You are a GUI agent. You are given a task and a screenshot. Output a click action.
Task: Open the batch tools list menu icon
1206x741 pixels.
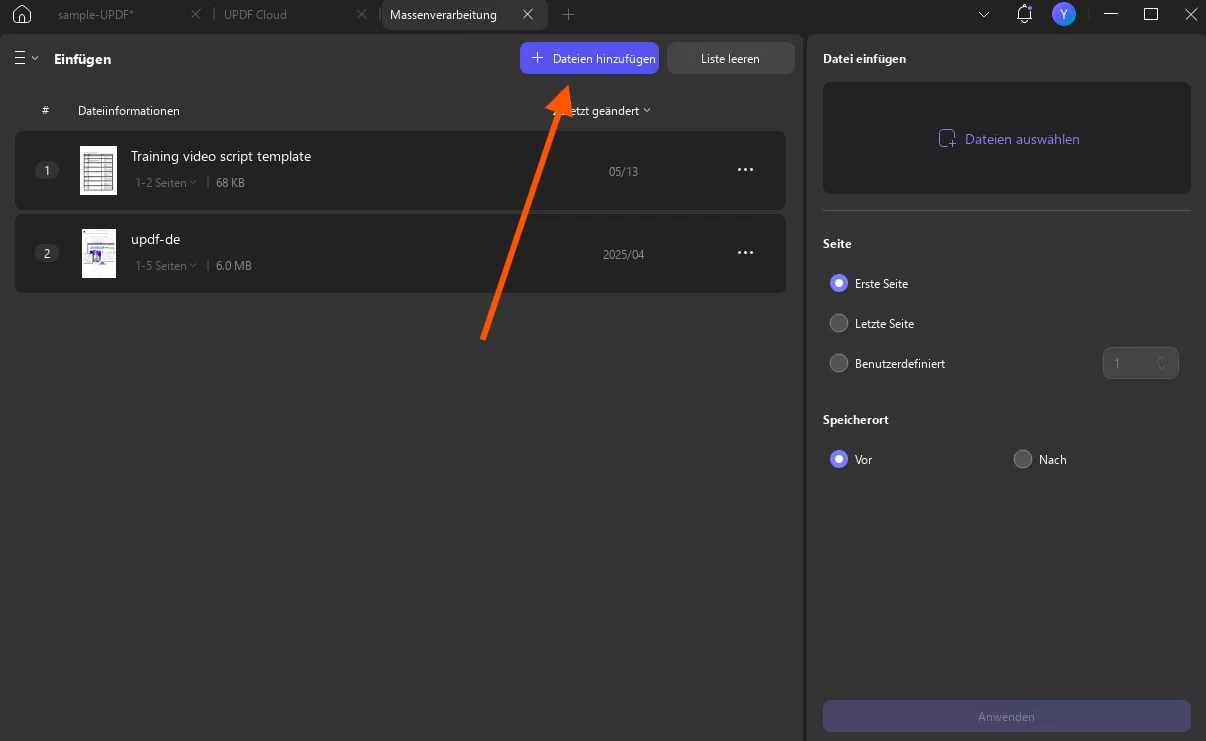pos(25,58)
